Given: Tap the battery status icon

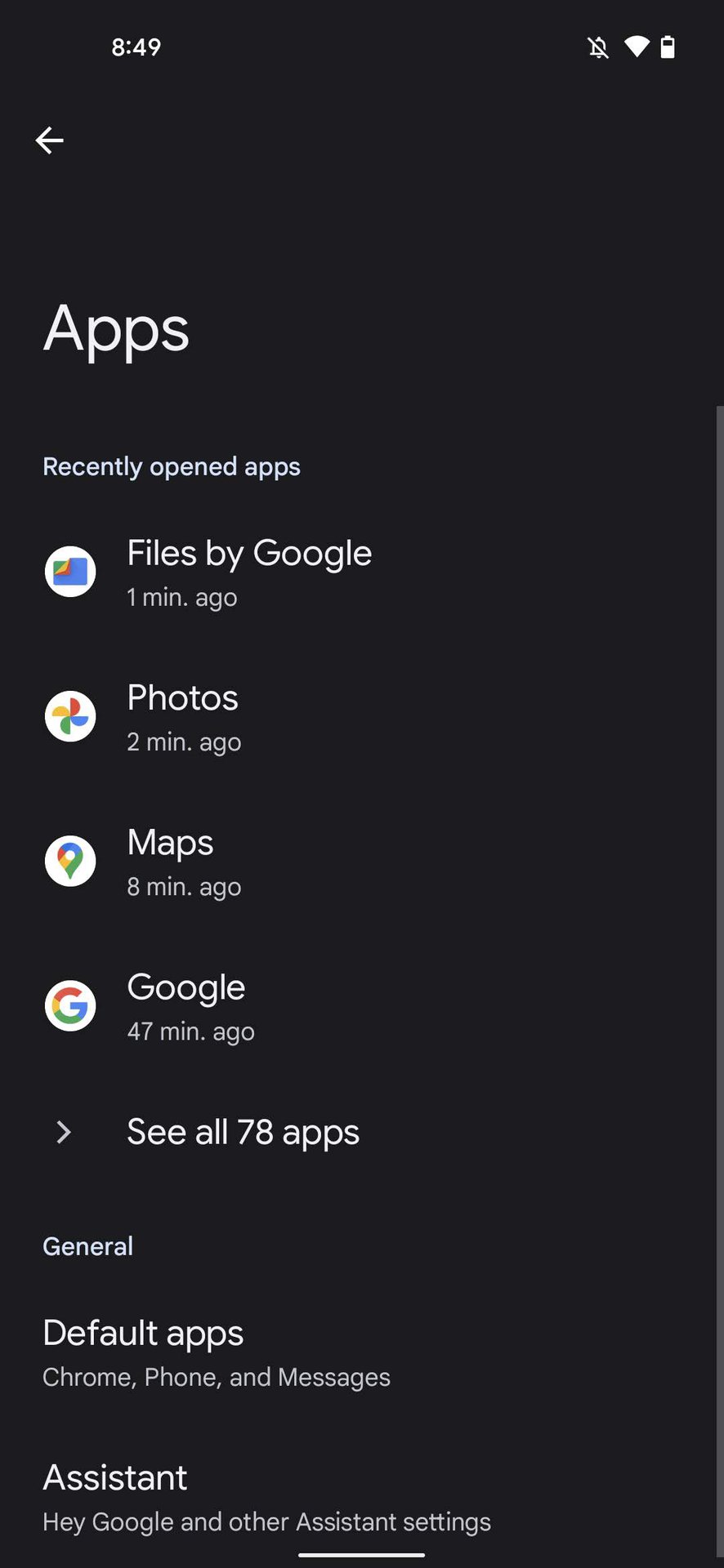Looking at the screenshot, I should (668, 47).
